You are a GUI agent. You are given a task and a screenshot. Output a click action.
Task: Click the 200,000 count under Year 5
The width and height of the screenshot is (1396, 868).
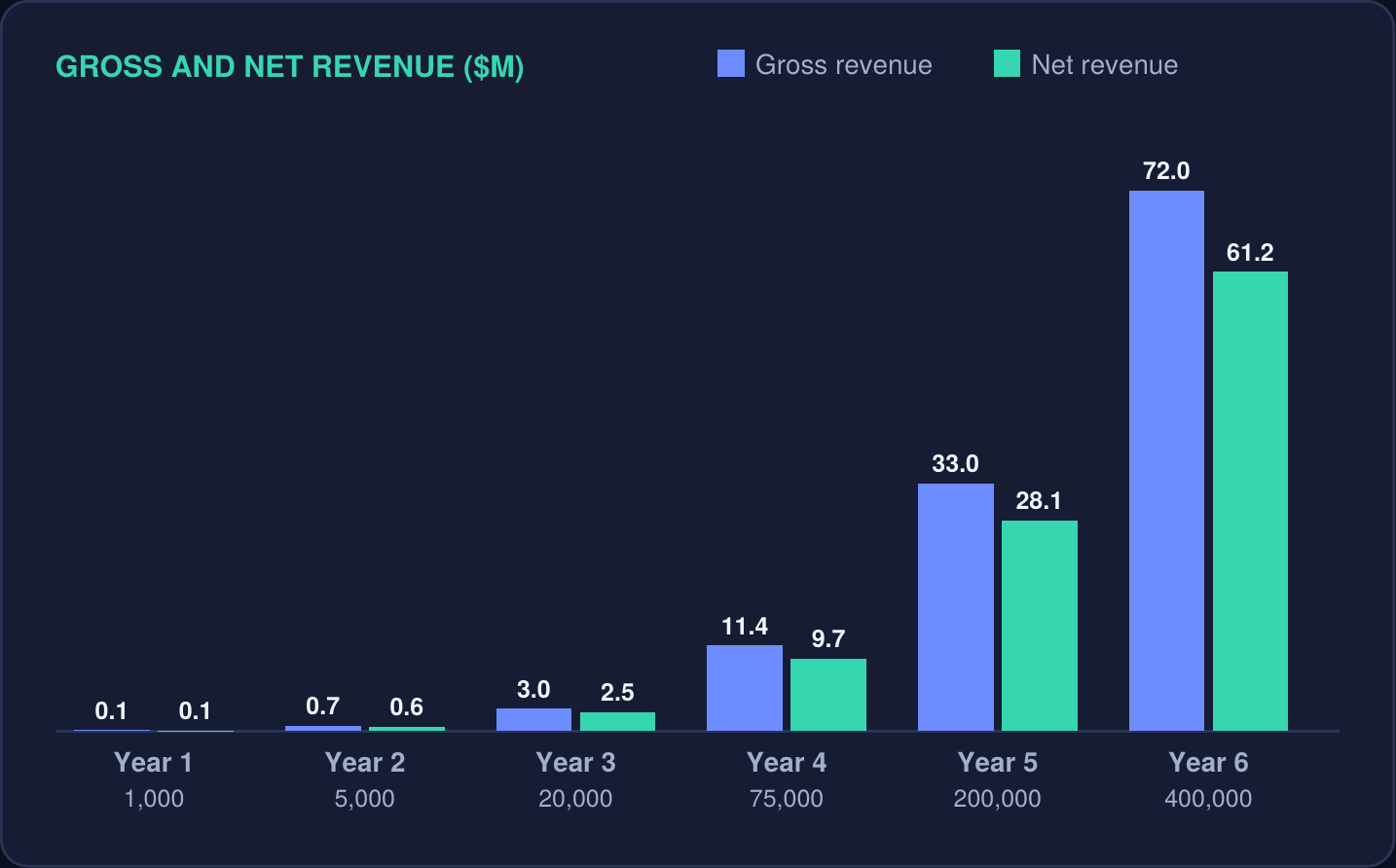[998, 799]
